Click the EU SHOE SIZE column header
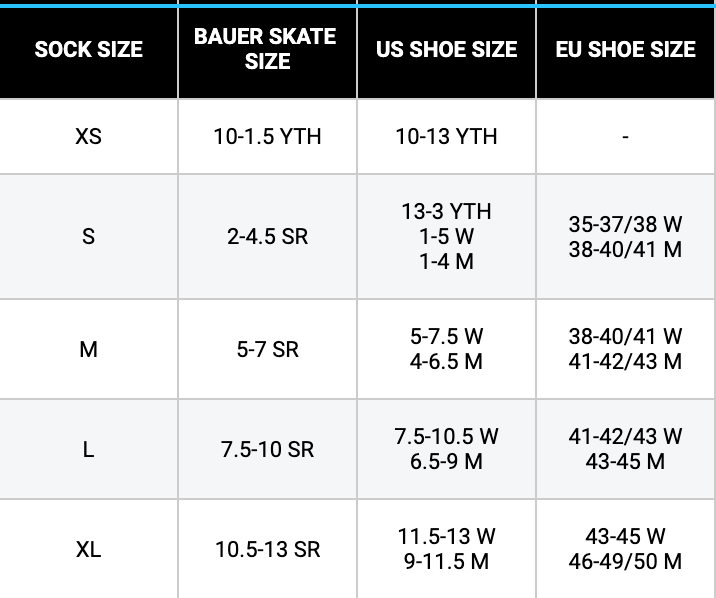Screen dimensions: 716x598 tap(626, 49)
